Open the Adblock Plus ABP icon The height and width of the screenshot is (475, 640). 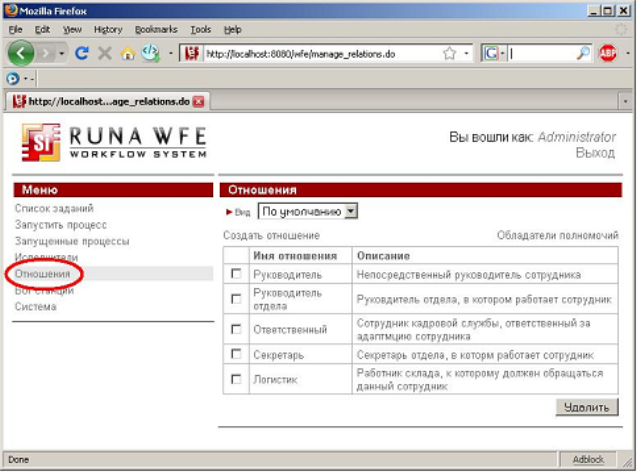point(608,53)
